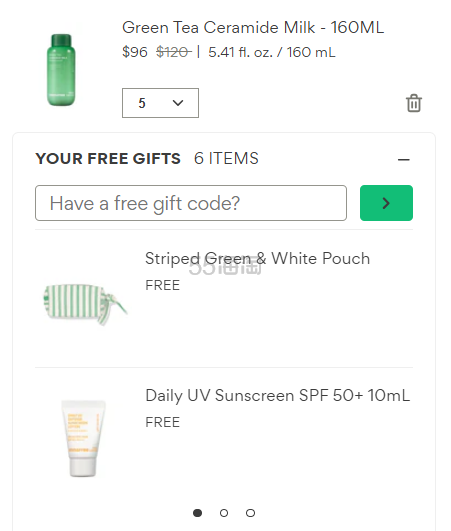
Task: Click the FREE label under striped pouch
Action: [x=163, y=285]
